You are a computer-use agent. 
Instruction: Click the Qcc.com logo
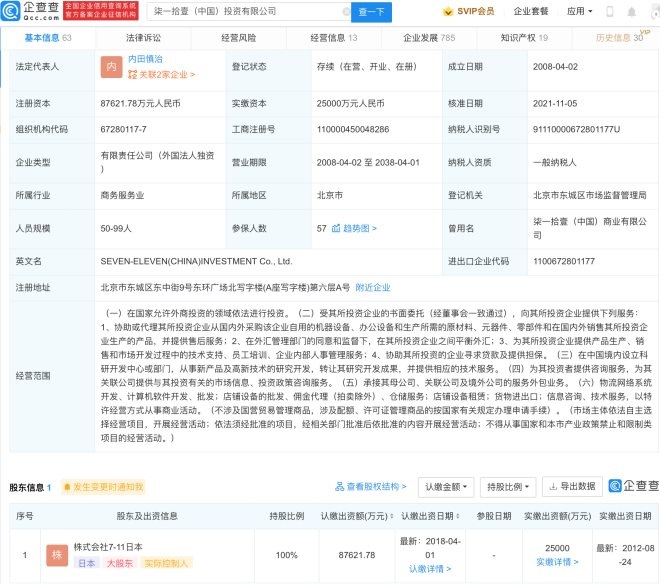pyautogui.click(x=30, y=12)
